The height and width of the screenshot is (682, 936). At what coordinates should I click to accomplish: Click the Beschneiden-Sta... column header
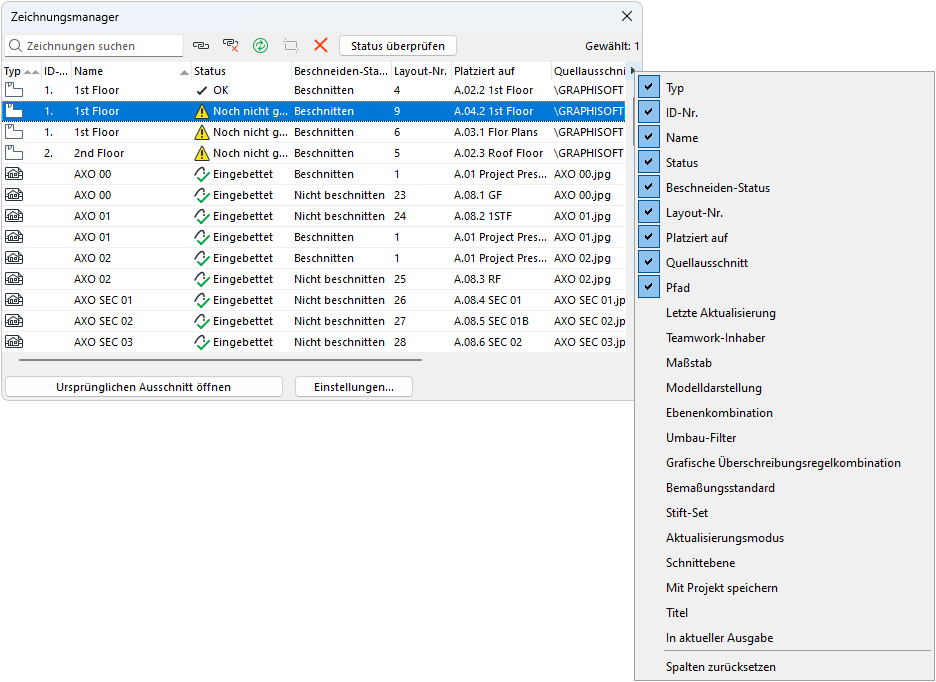341,71
